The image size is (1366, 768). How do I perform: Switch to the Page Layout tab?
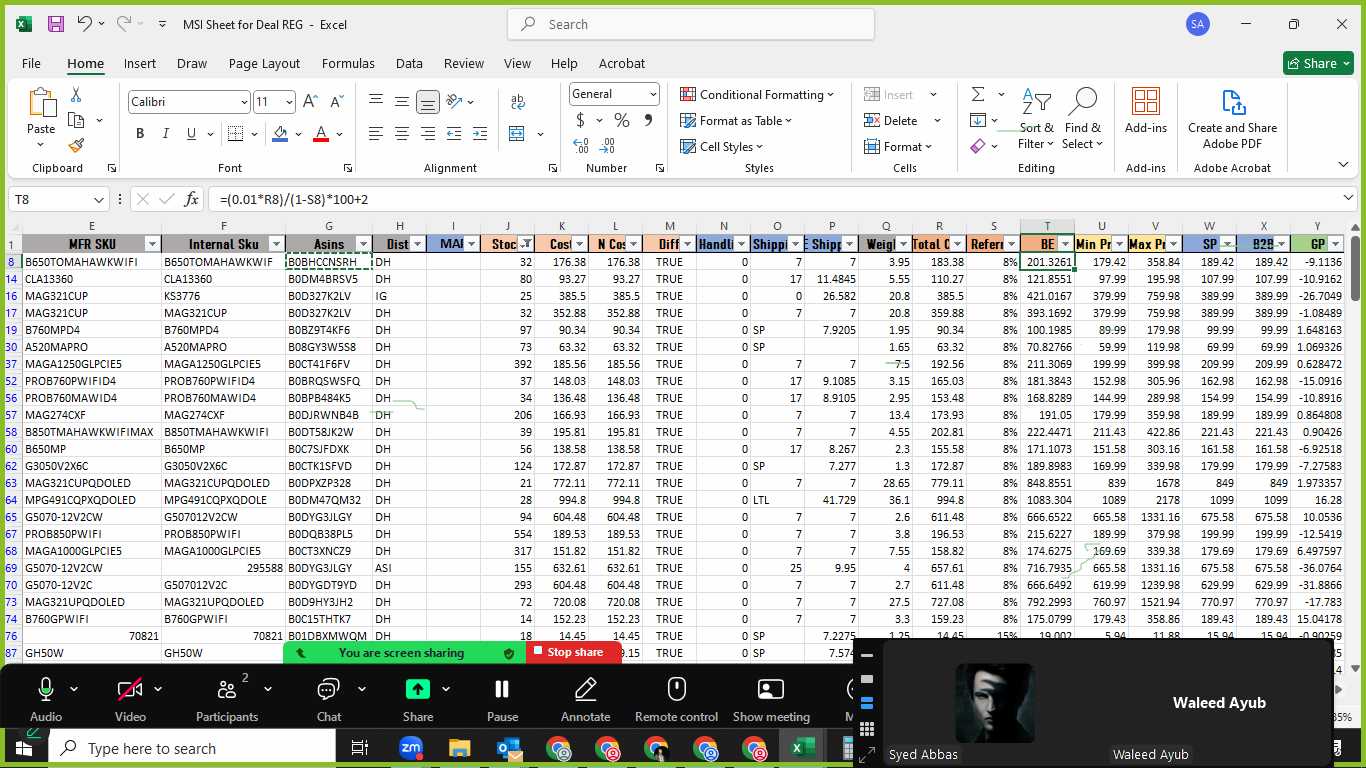click(x=264, y=63)
